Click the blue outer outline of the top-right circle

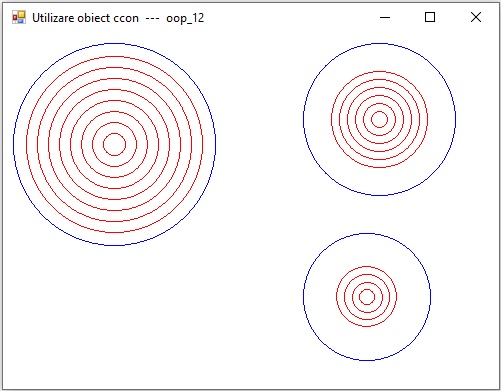(303, 119)
